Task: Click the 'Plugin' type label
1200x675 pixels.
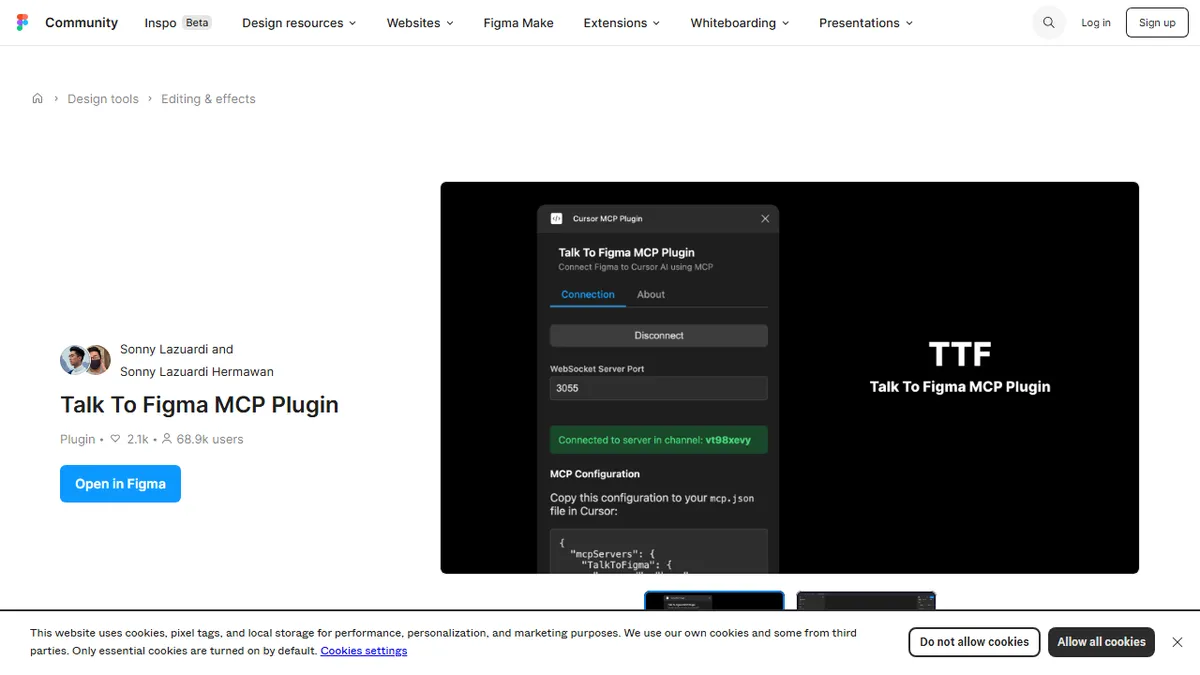Action: pyautogui.click(x=78, y=439)
